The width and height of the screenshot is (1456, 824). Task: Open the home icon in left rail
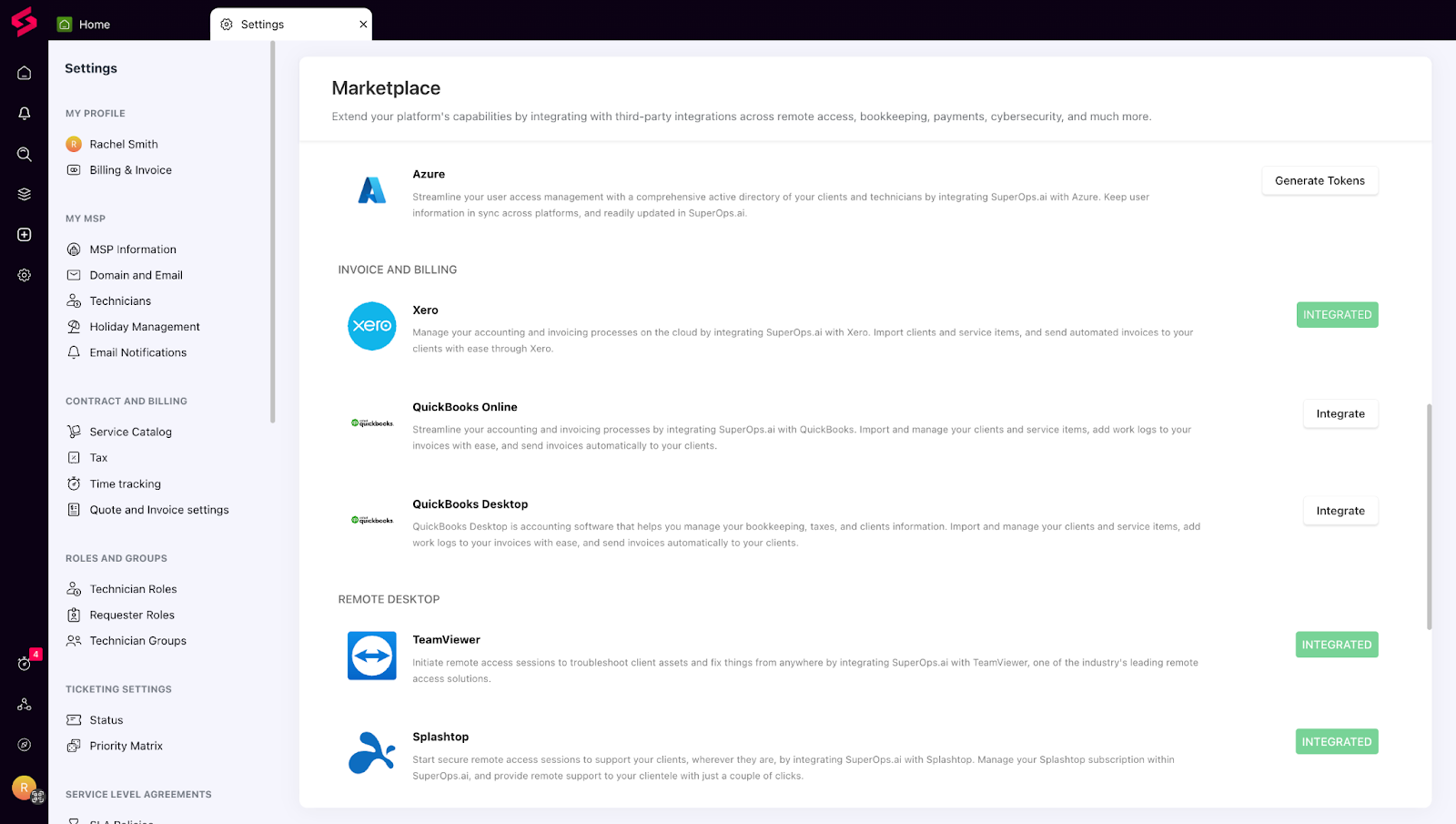25,73
